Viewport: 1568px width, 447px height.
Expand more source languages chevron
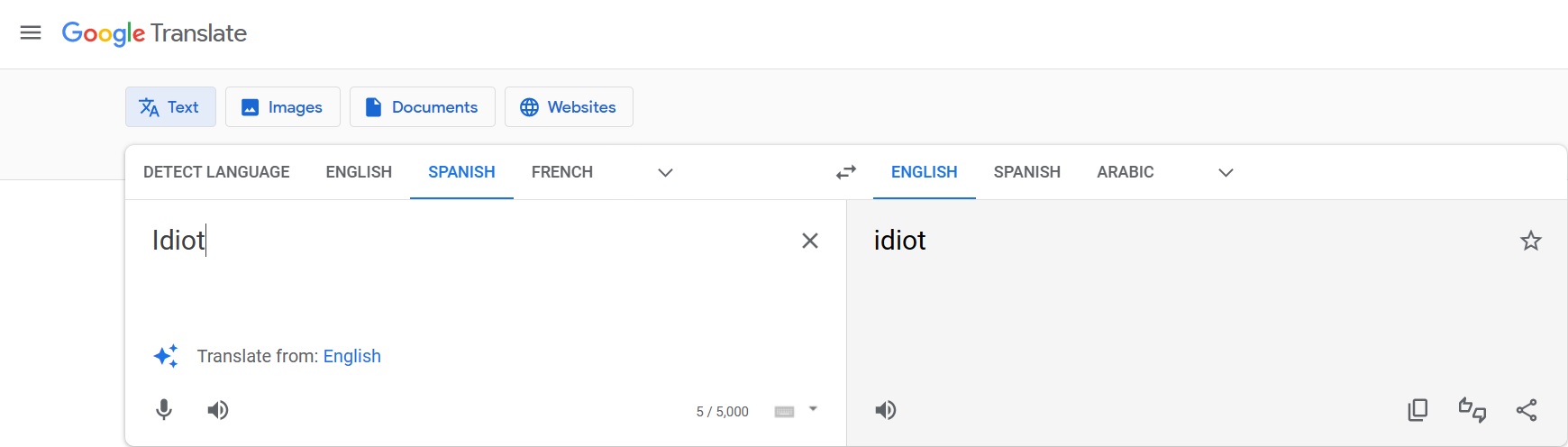click(665, 172)
